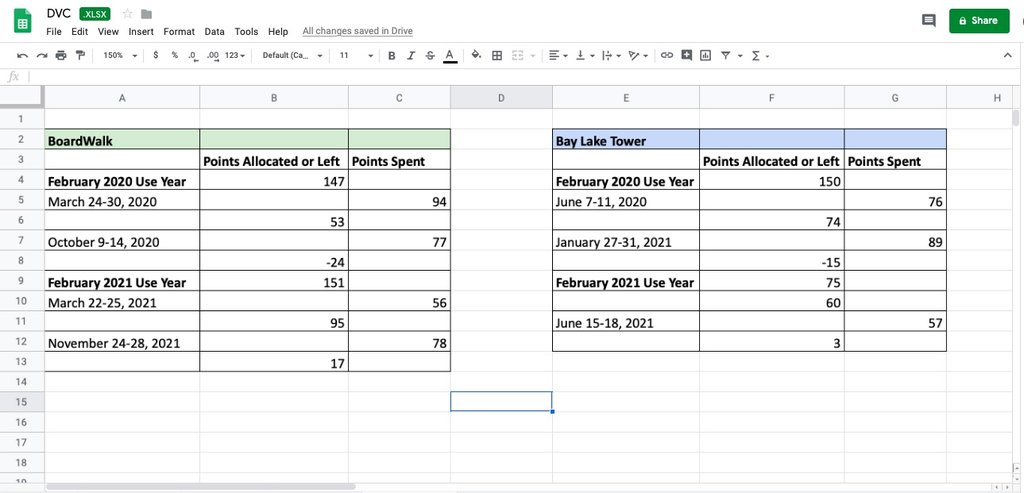The height and width of the screenshot is (493, 1024).
Task: Open filter views dropdown arrow
Action: 740,56
